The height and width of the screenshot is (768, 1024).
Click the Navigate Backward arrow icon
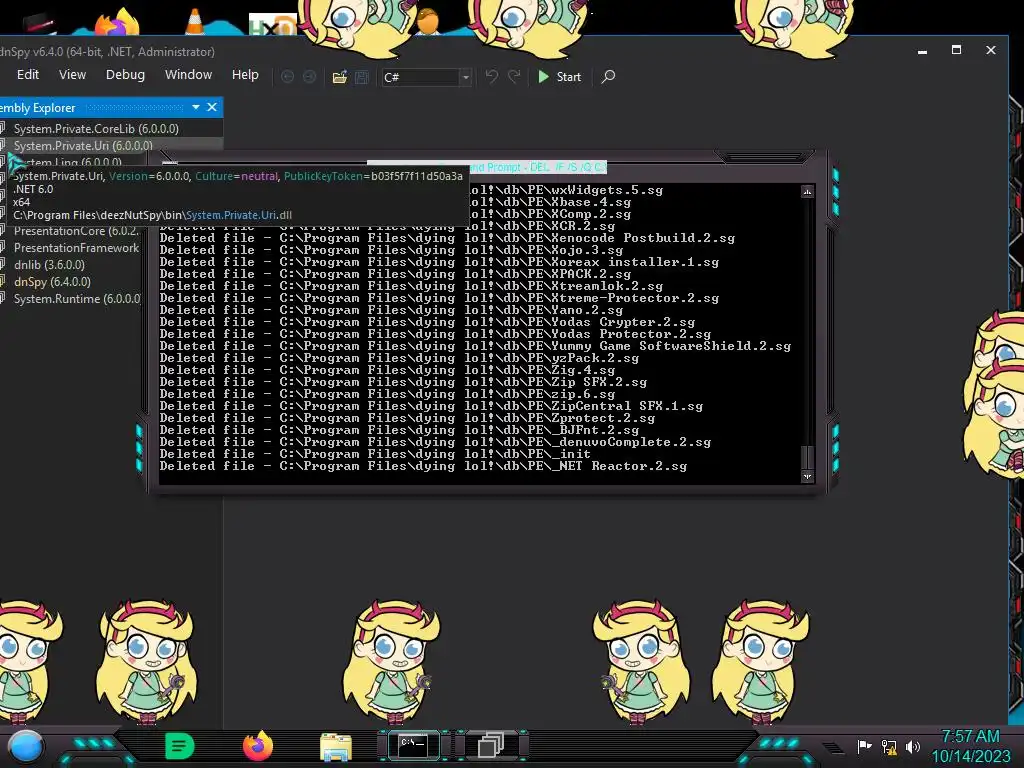(287, 77)
